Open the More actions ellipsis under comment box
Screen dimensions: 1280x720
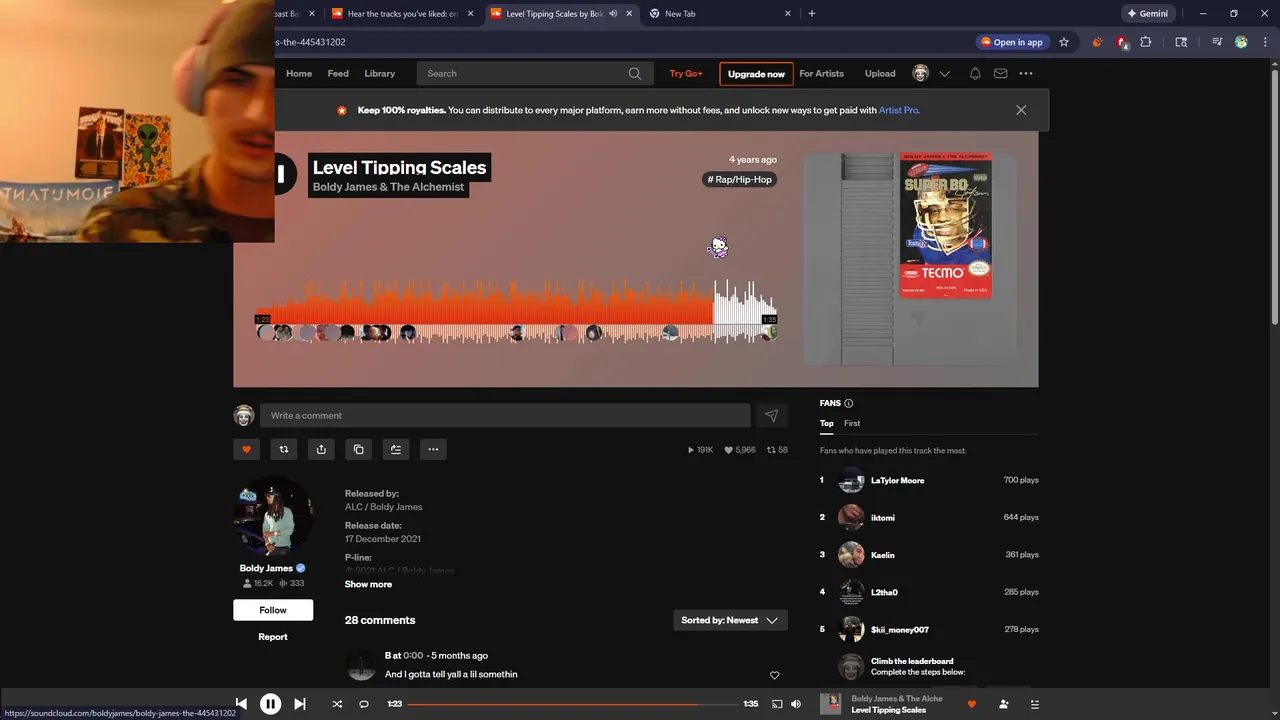click(x=433, y=449)
